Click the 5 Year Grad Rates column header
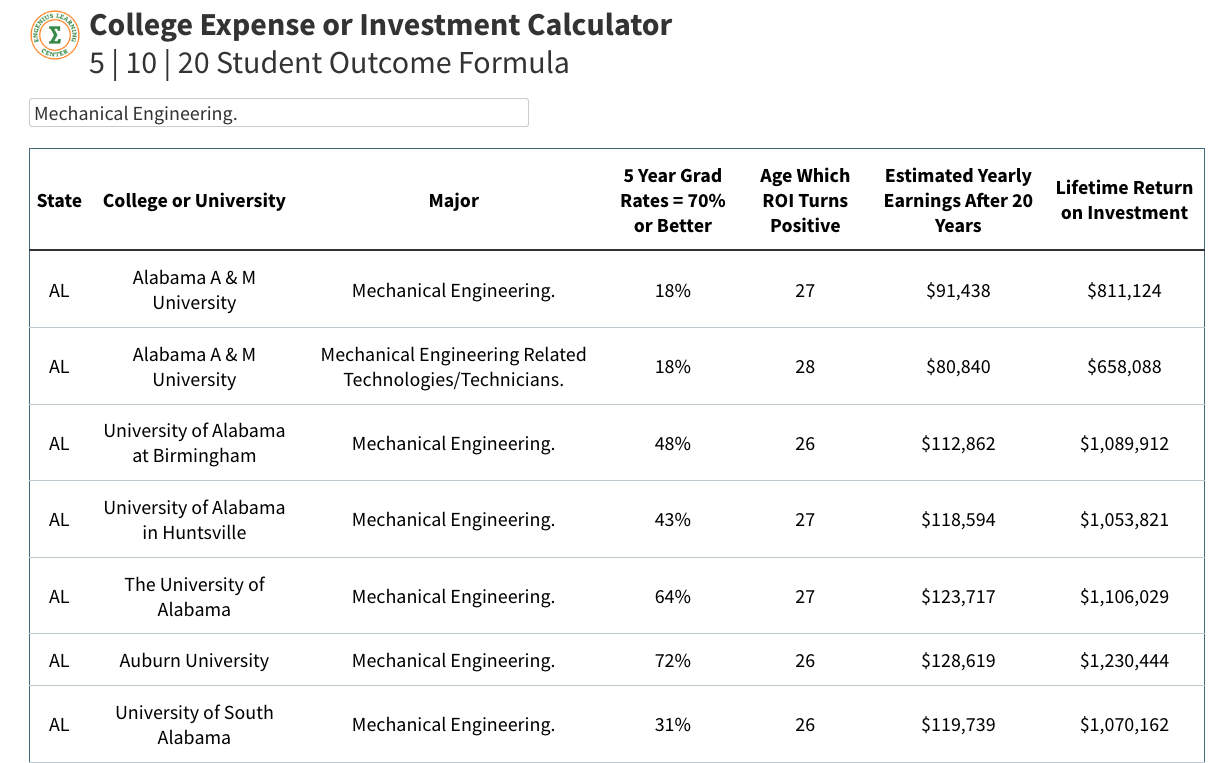Viewport: 1220px width, 763px height. coord(672,200)
